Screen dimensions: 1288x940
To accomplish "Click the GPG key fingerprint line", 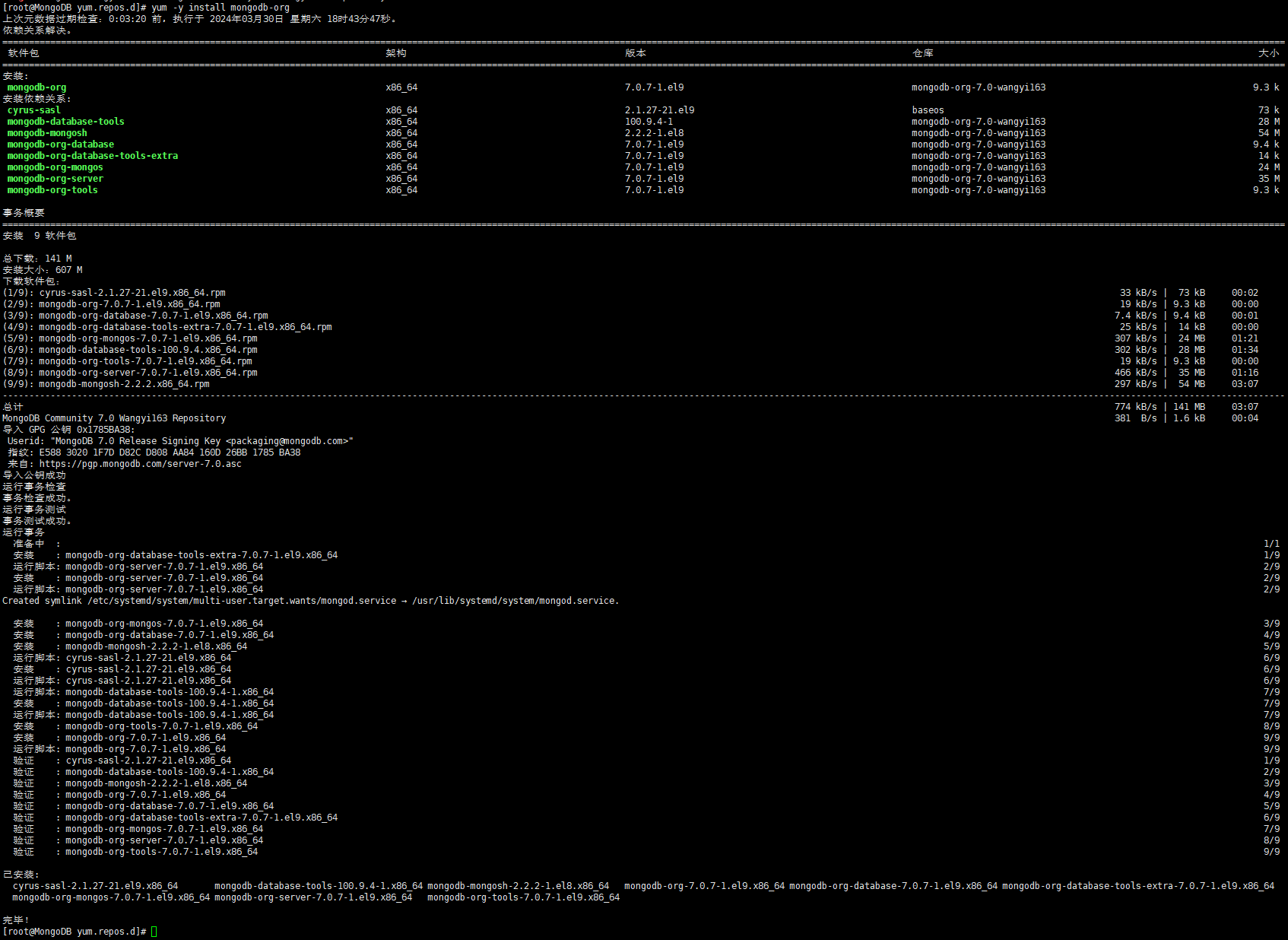I will 152,452.
